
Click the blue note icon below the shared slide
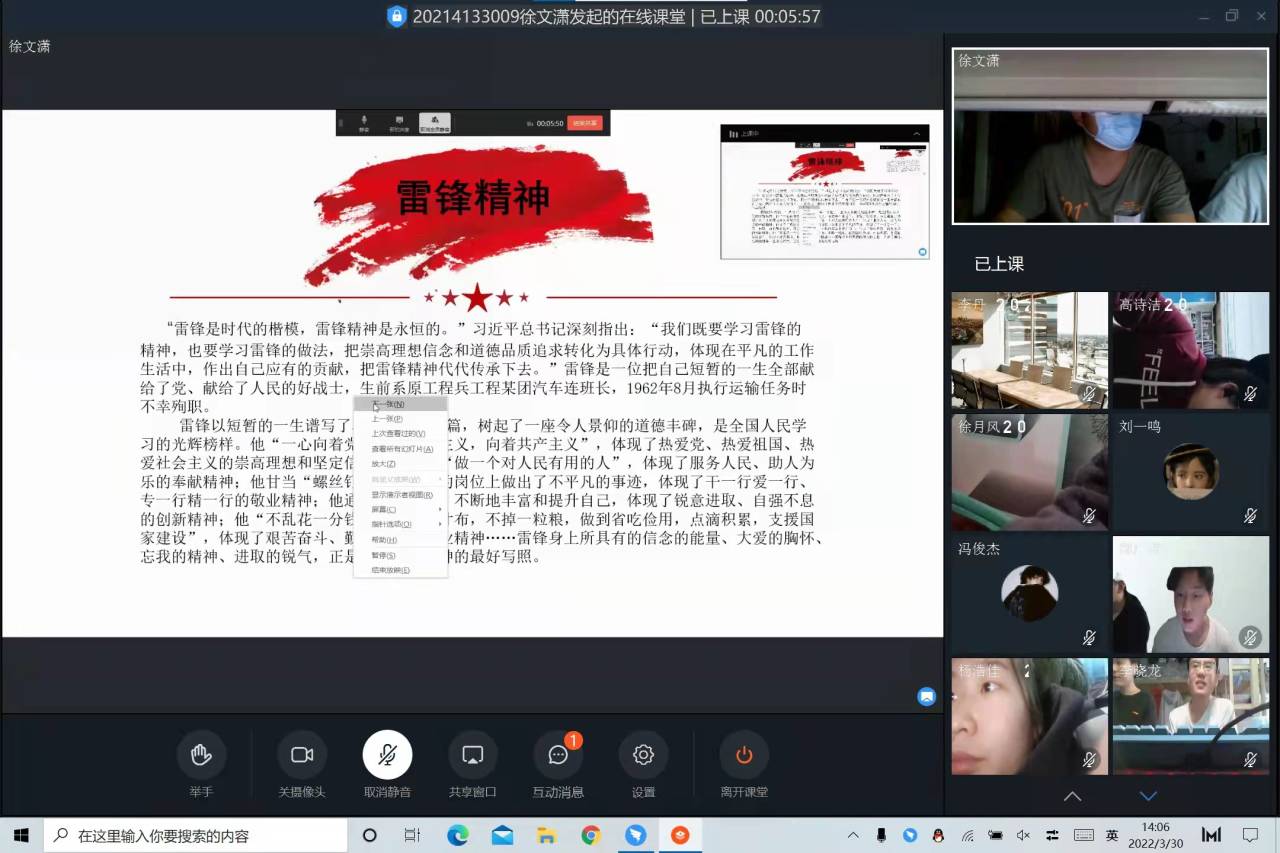coord(927,697)
